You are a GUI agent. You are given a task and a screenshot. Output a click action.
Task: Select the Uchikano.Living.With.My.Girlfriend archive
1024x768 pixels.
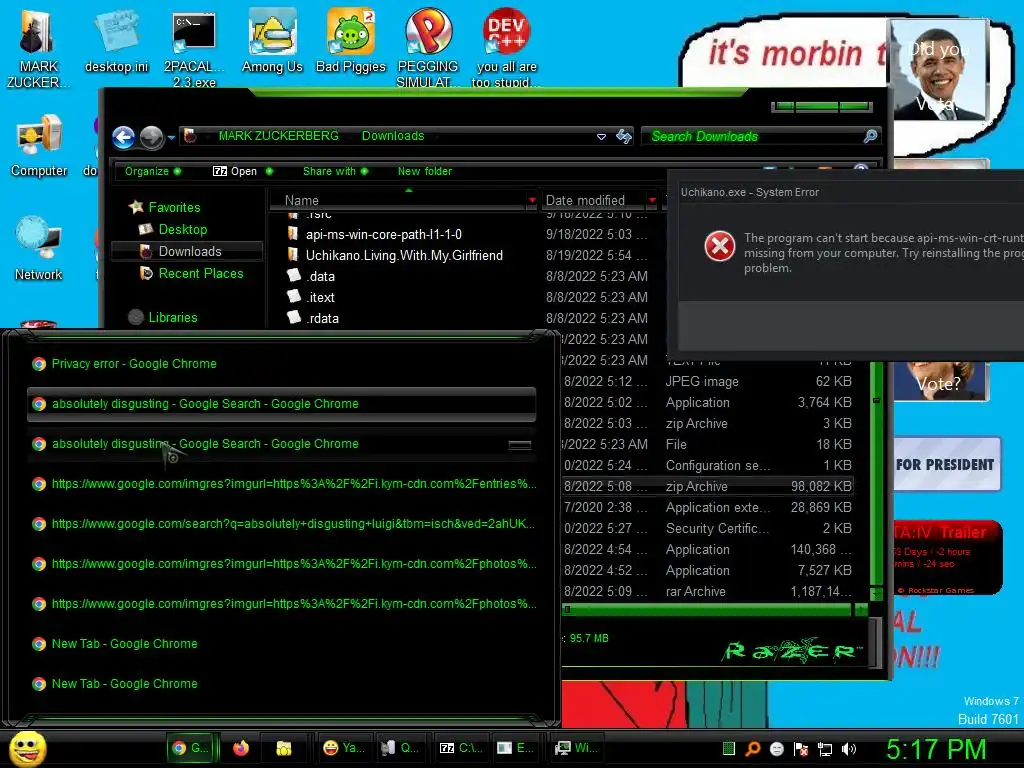pyautogui.click(x=395, y=255)
